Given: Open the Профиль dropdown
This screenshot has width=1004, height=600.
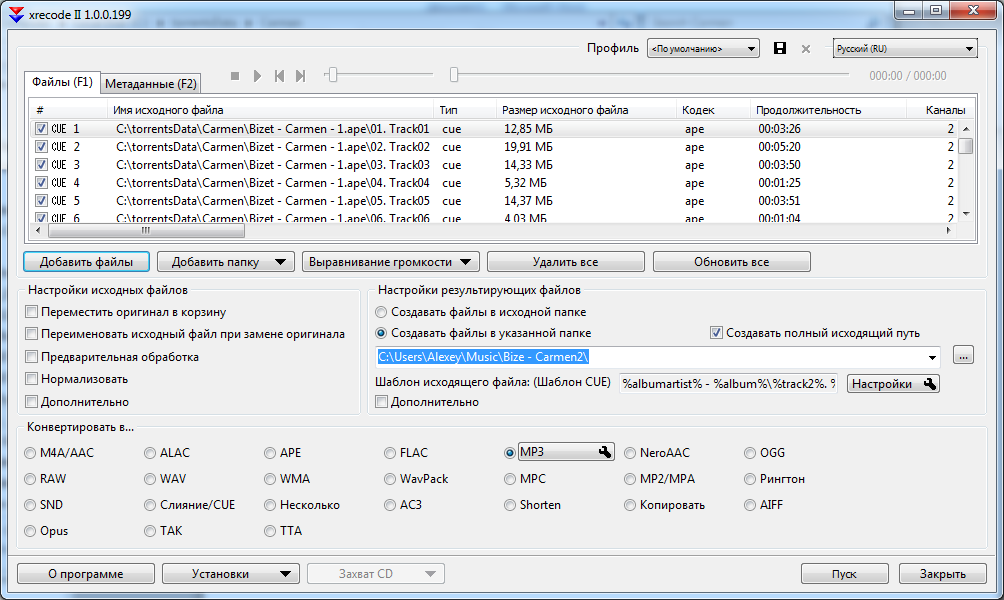Looking at the screenshot, I should click(703, 49).
